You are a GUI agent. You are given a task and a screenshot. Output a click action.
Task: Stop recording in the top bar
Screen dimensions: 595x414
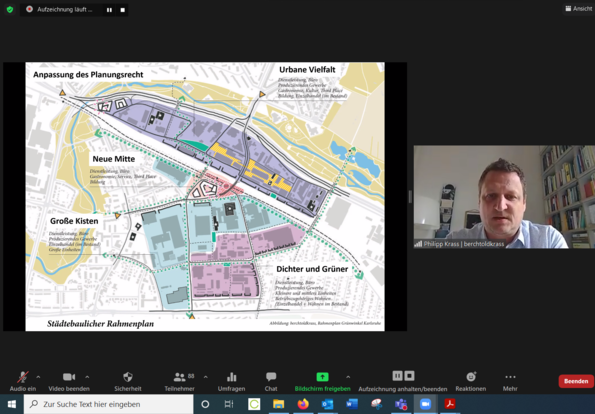tap(123, 10)
